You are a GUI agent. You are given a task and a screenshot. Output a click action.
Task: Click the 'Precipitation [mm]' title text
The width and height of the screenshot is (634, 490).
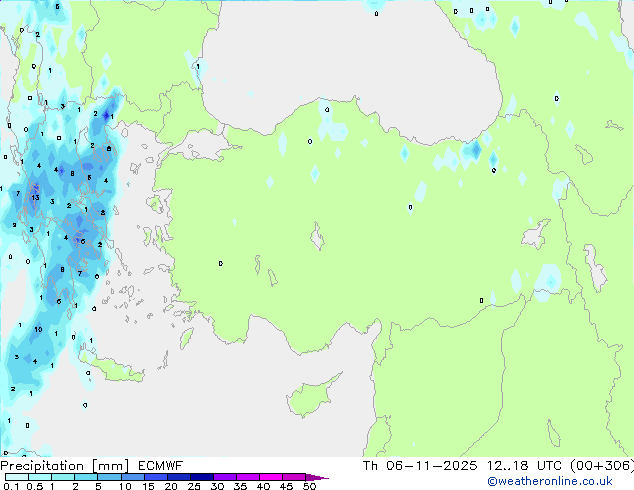(x=65, y=466)
